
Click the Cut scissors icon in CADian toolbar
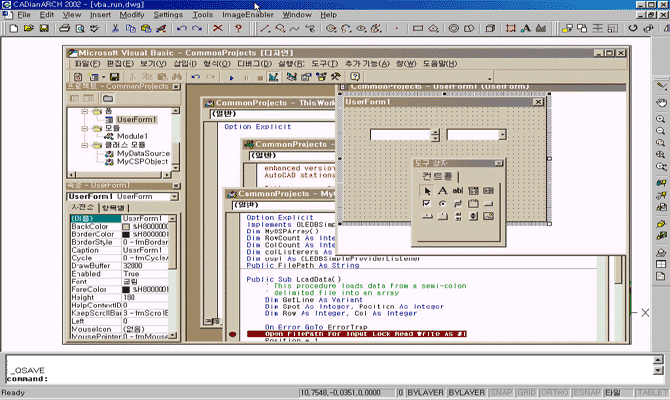click(115, 29)
